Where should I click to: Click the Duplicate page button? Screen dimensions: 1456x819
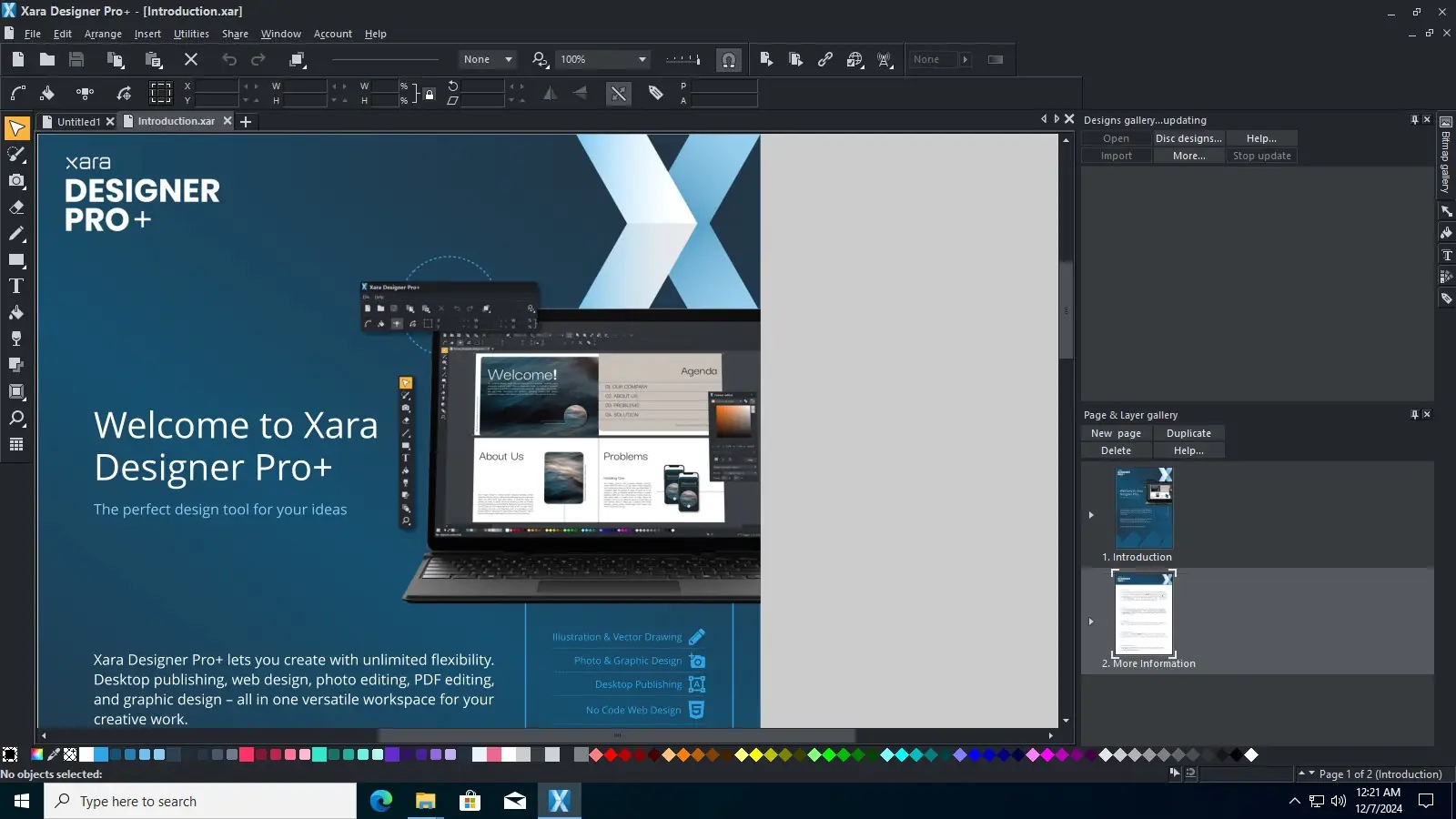[x=1188, y=433]
